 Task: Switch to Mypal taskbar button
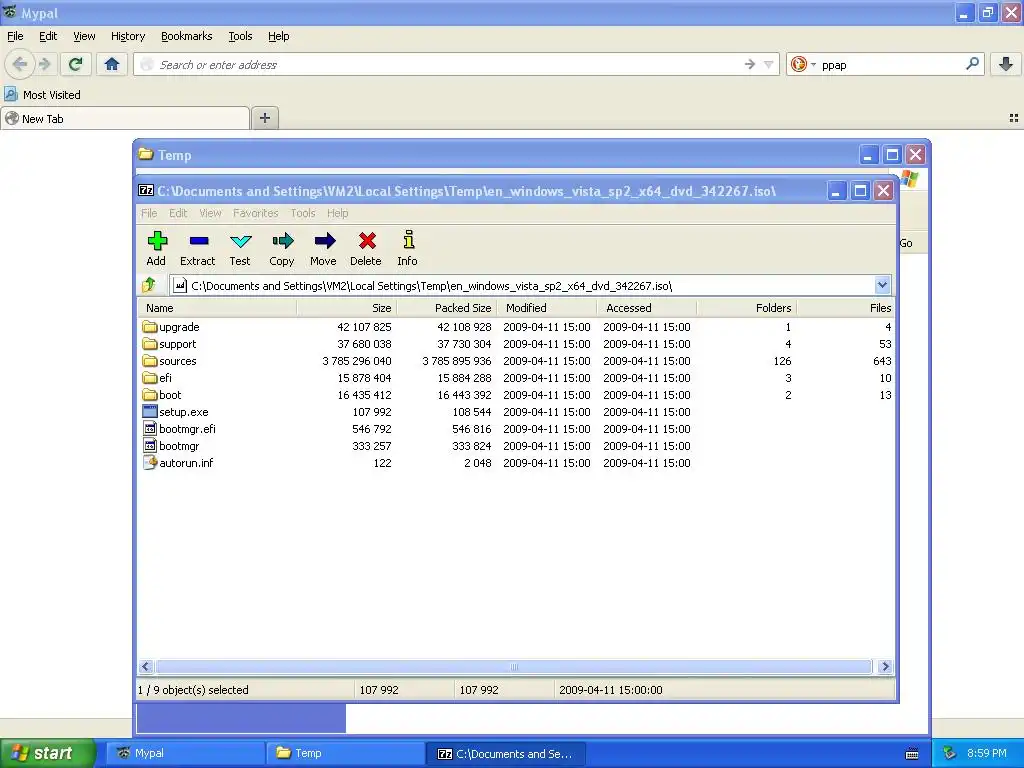(x=185, y=753)
